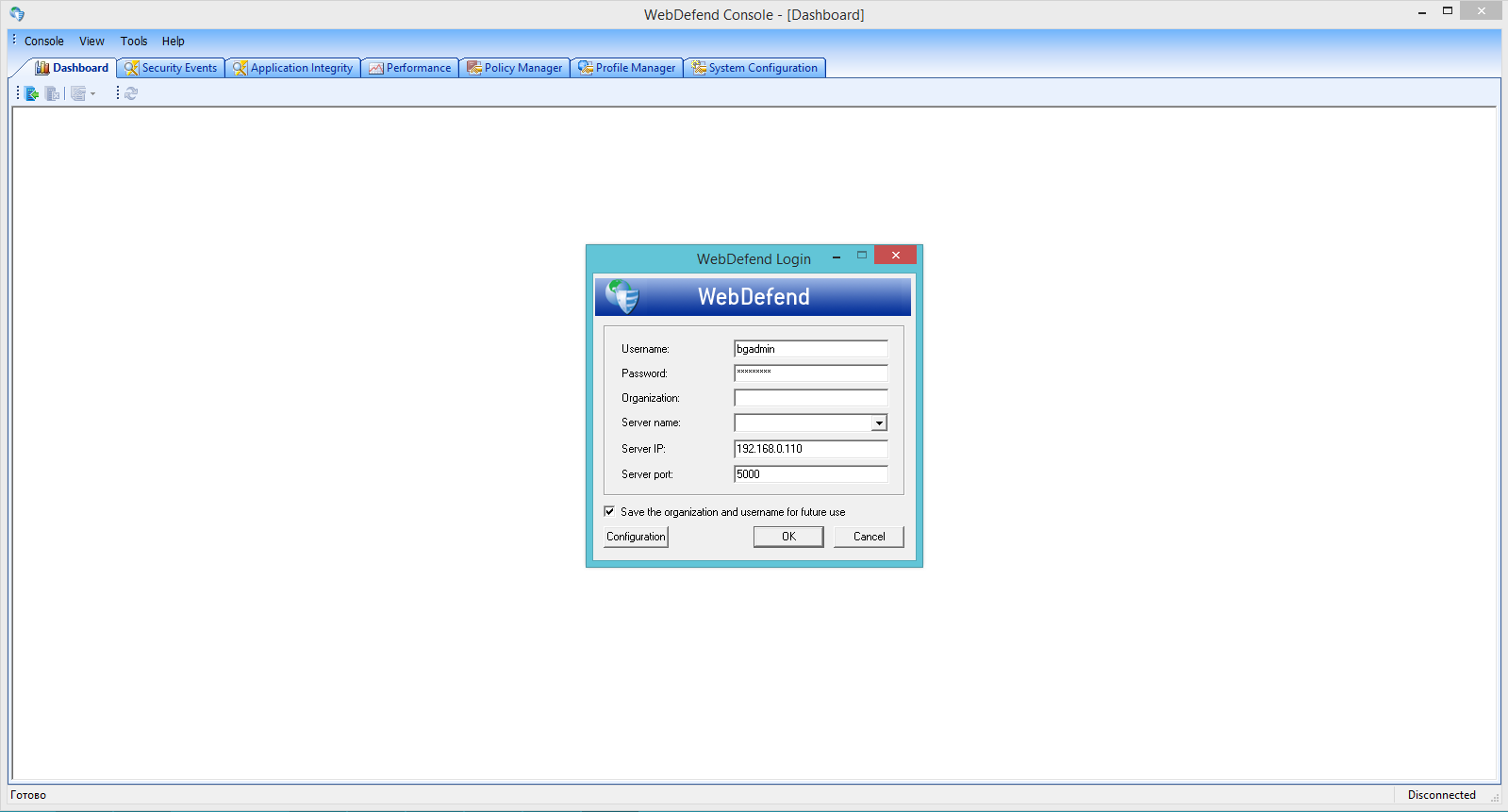
Task: Open the Performance tab
Action: 410,68
